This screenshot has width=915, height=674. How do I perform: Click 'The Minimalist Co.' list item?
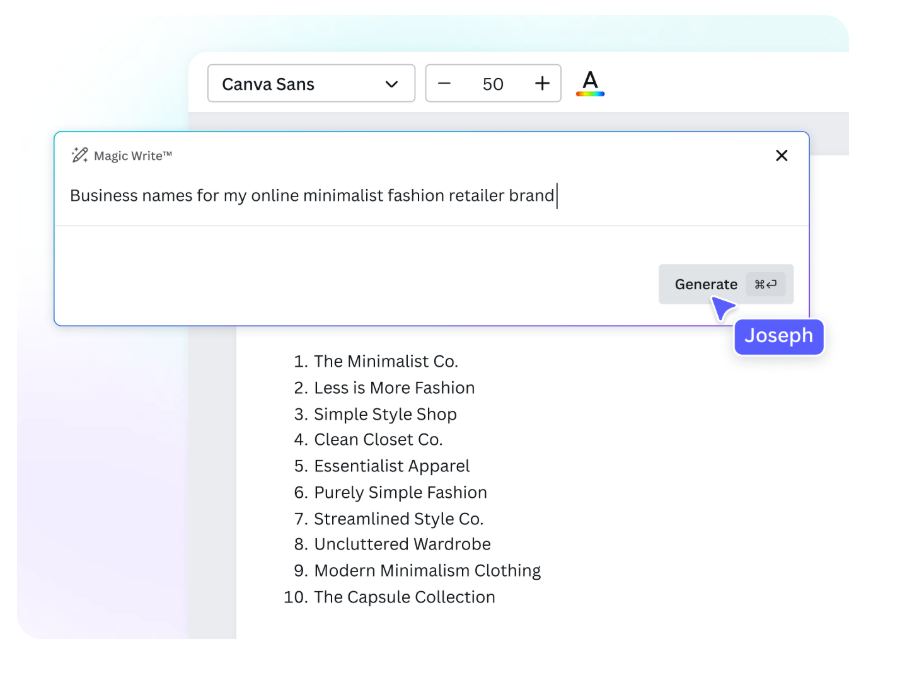tap(386, 361)
